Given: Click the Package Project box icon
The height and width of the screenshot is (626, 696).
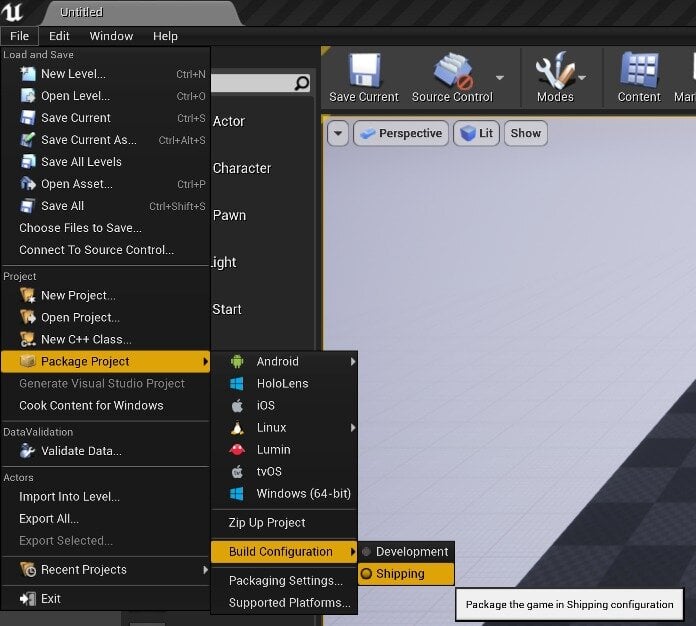Looking at the screenshot, I should [28, 361].
